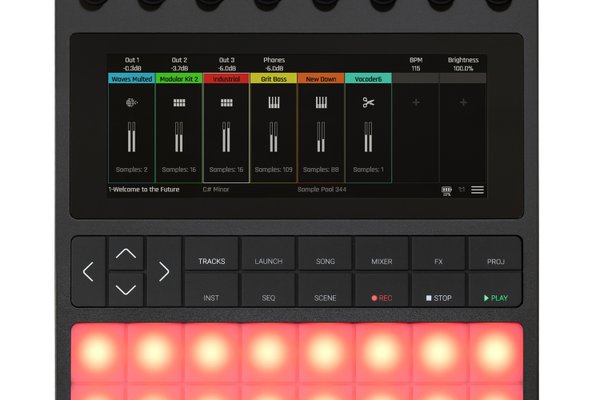Tap the Sample Pool 344 label
The image size is (600, 400).
pos(322,189)
